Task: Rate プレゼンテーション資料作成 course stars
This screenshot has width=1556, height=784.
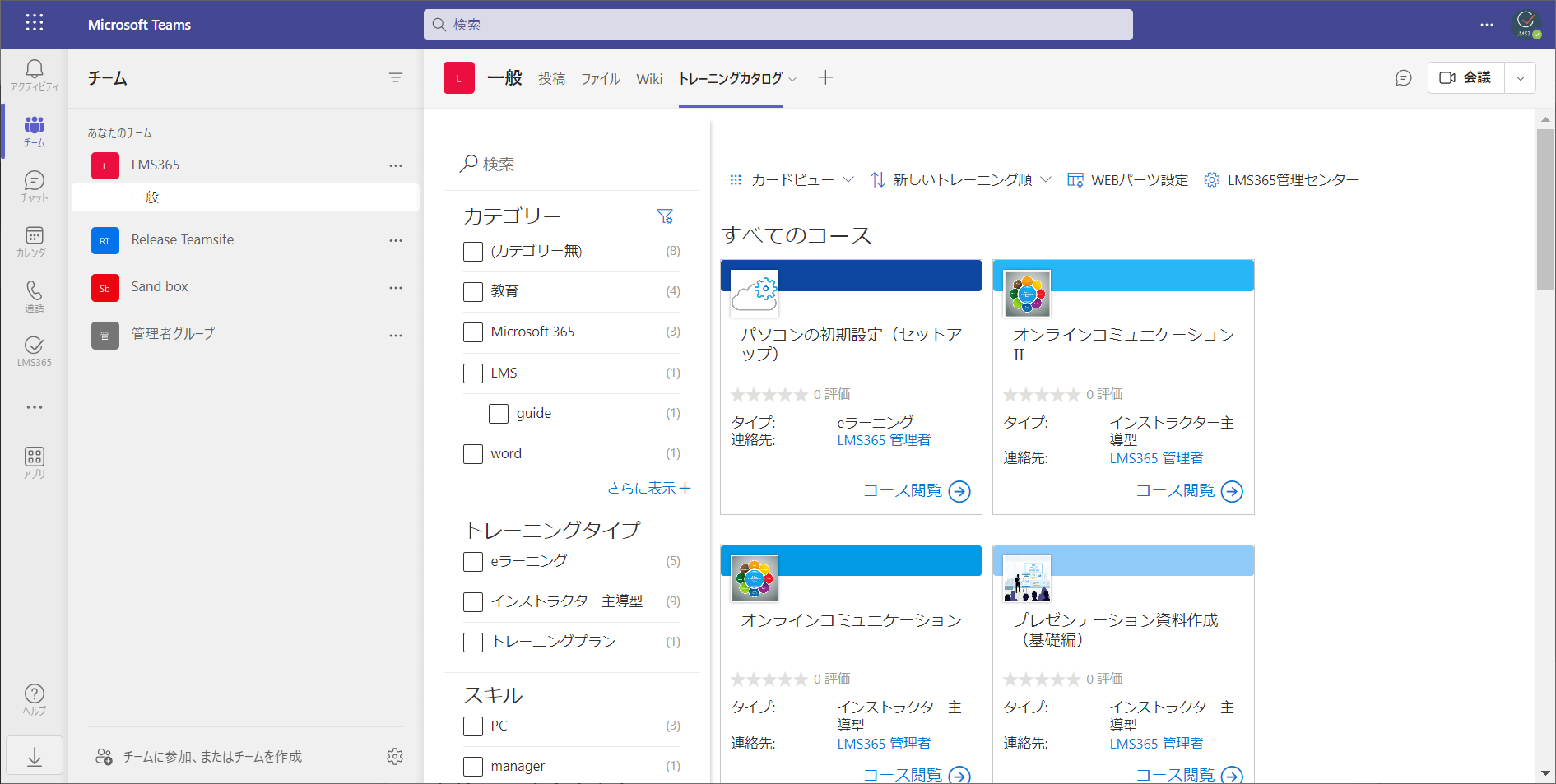Action: tap(1042, 680)
